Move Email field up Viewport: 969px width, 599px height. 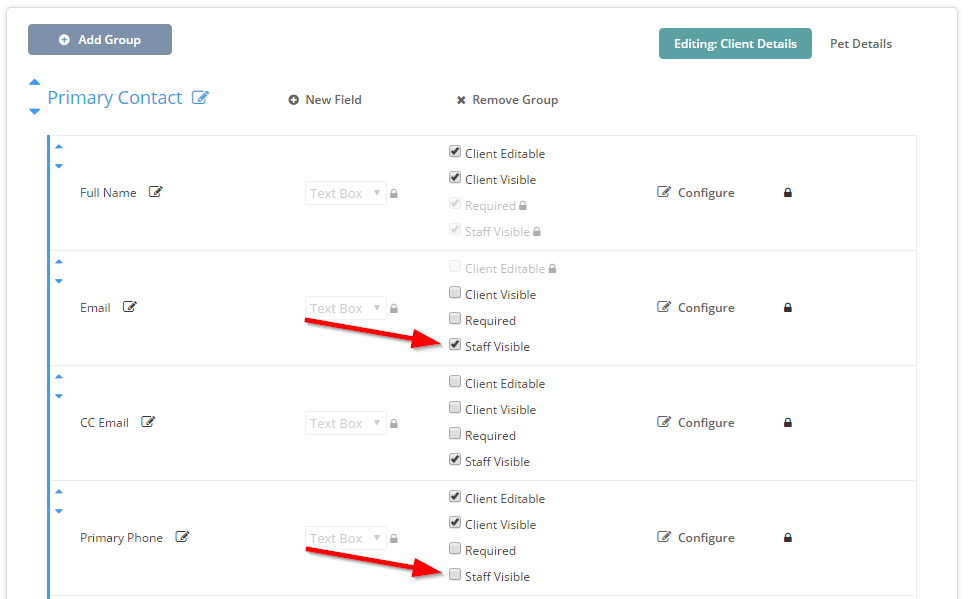59,261
